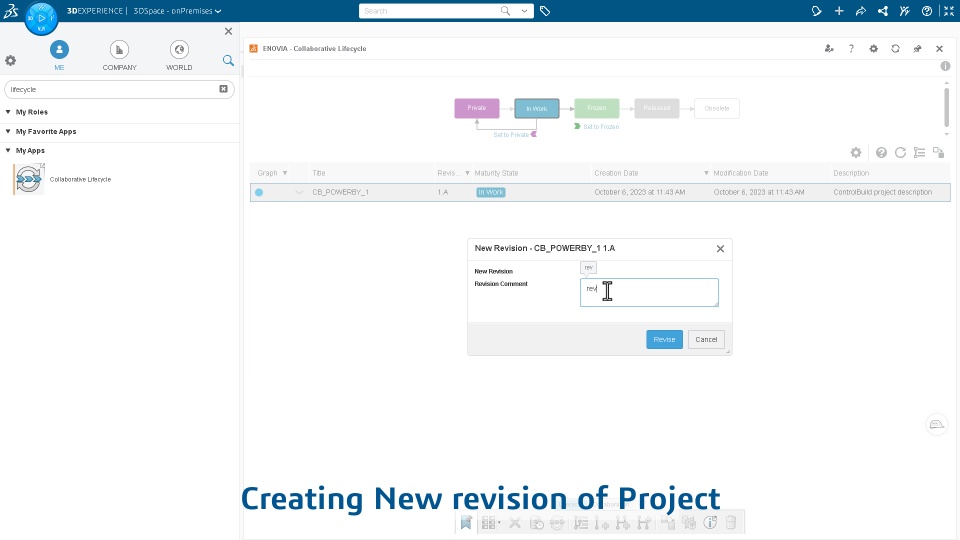Screen dimensions: 960x540
Task: Close the New Revision dialog
Action: coord(720,249)
